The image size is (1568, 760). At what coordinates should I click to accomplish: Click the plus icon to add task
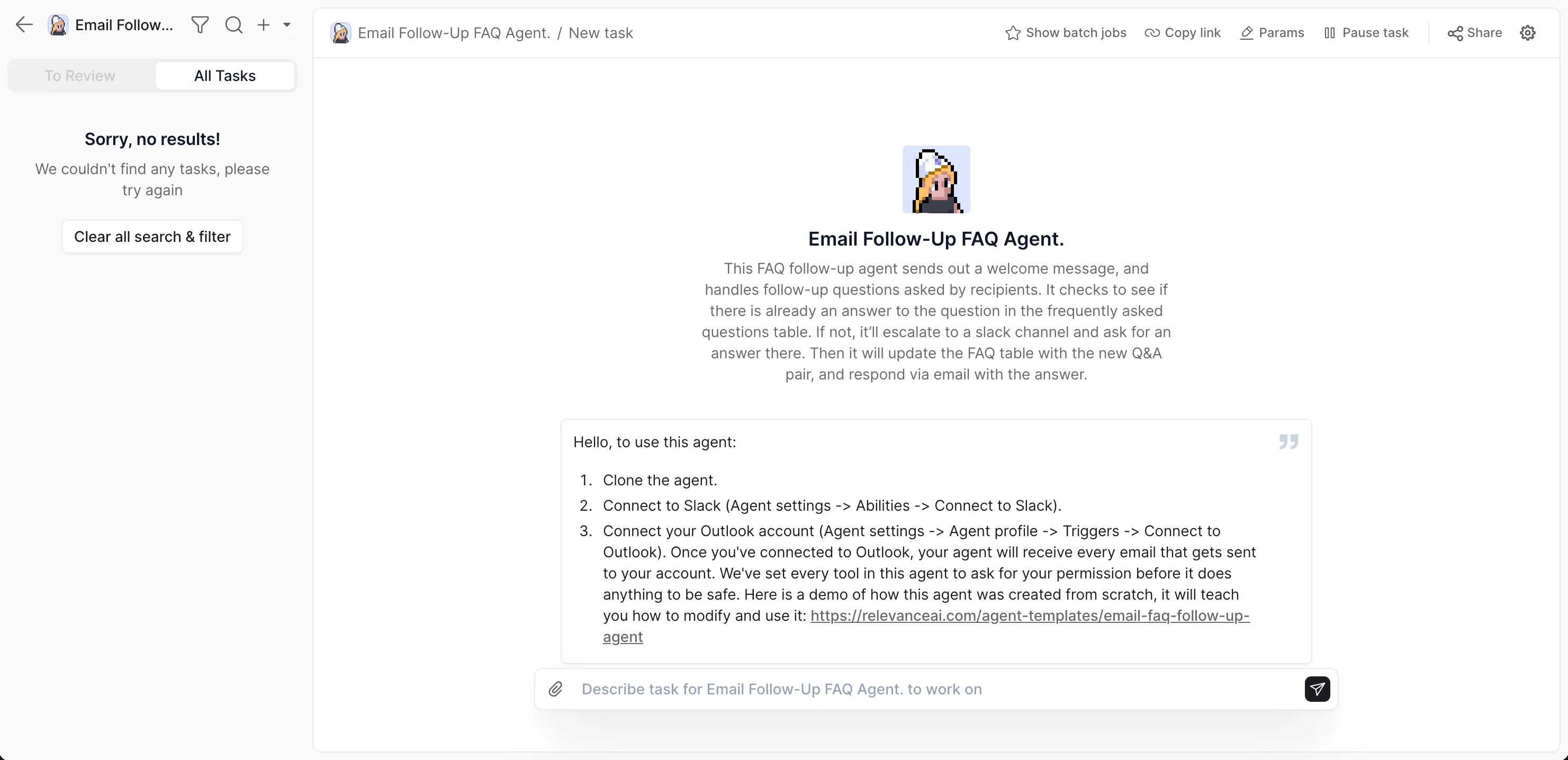pyautogui.click(x=264, y=25)
